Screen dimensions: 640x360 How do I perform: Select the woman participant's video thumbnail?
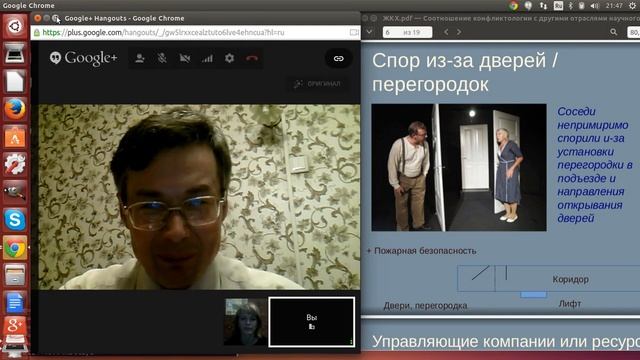(245, 322)
